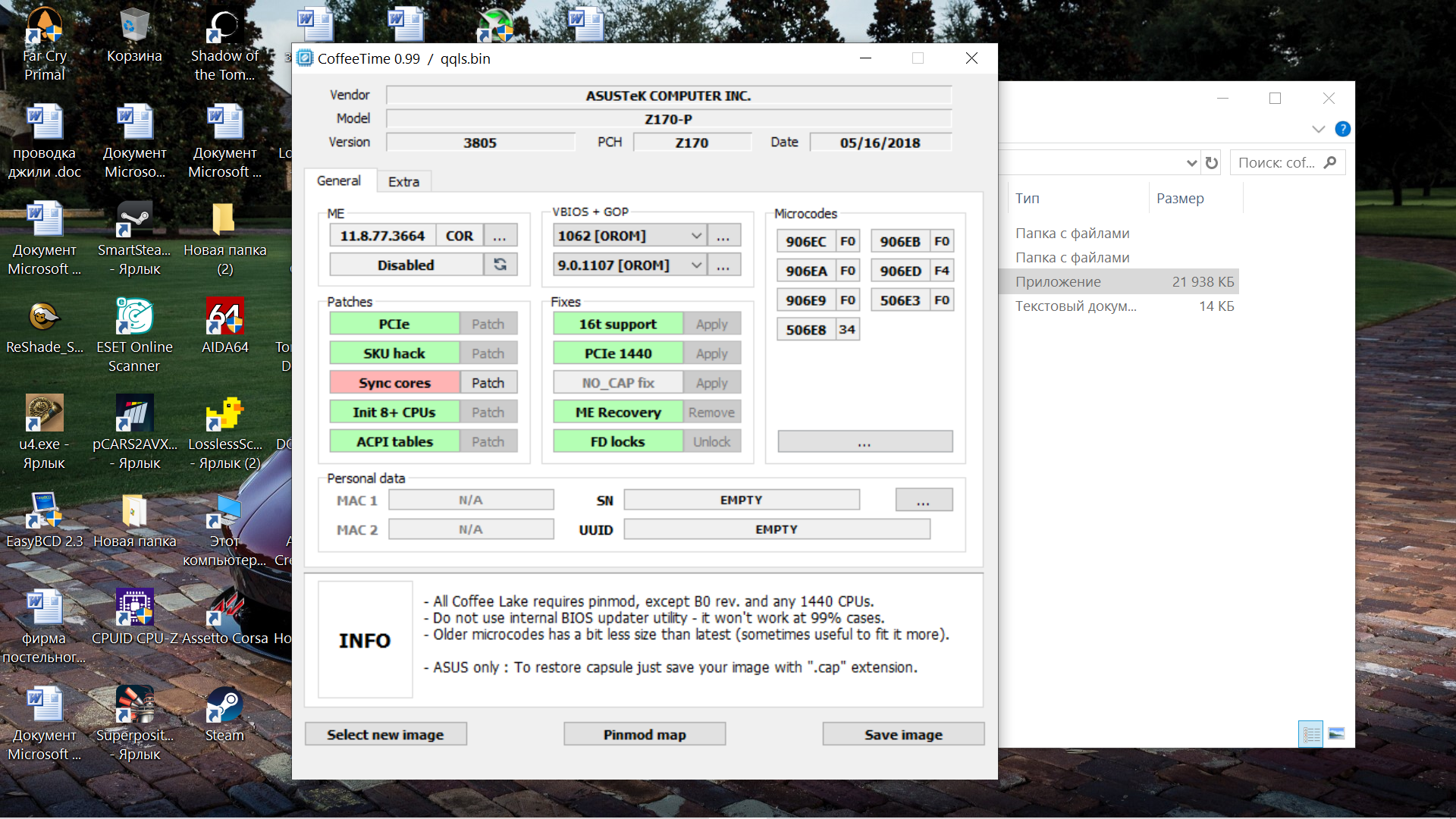1456x819 pixels.
Task: Switch to the Extra tab
Action: point(403,182)
